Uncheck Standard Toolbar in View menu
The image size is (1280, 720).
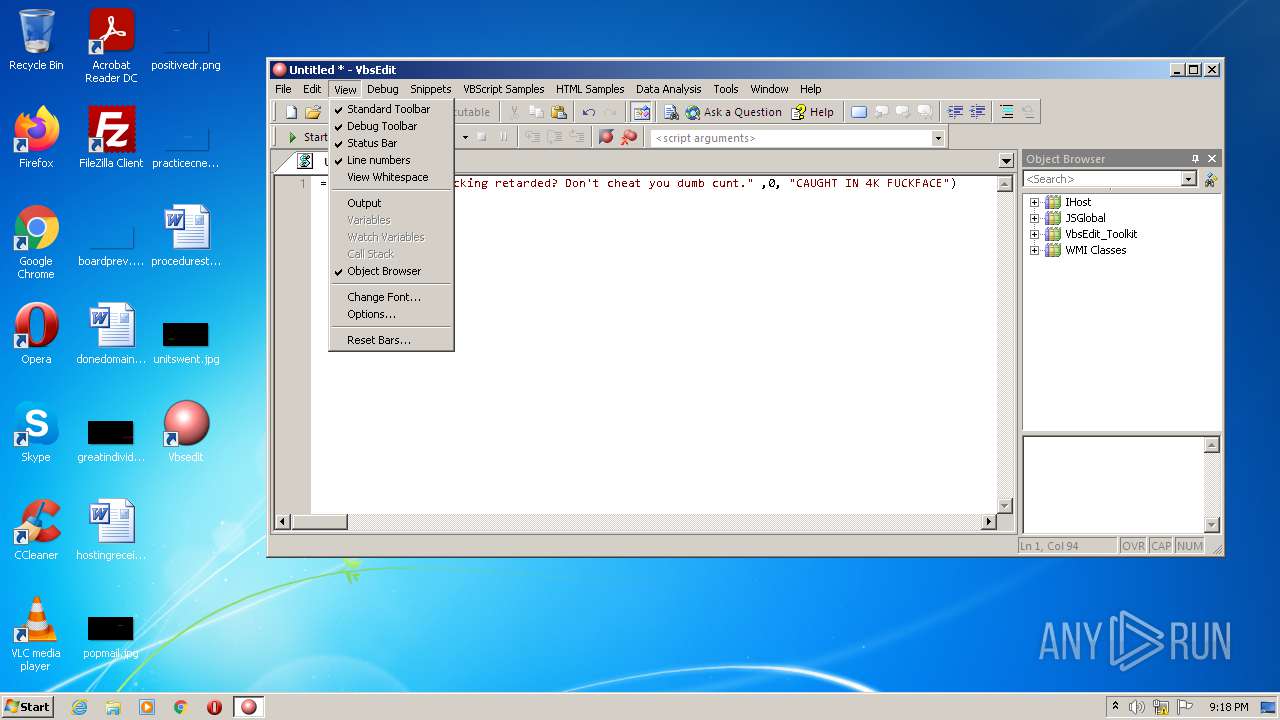pos(391,109)
